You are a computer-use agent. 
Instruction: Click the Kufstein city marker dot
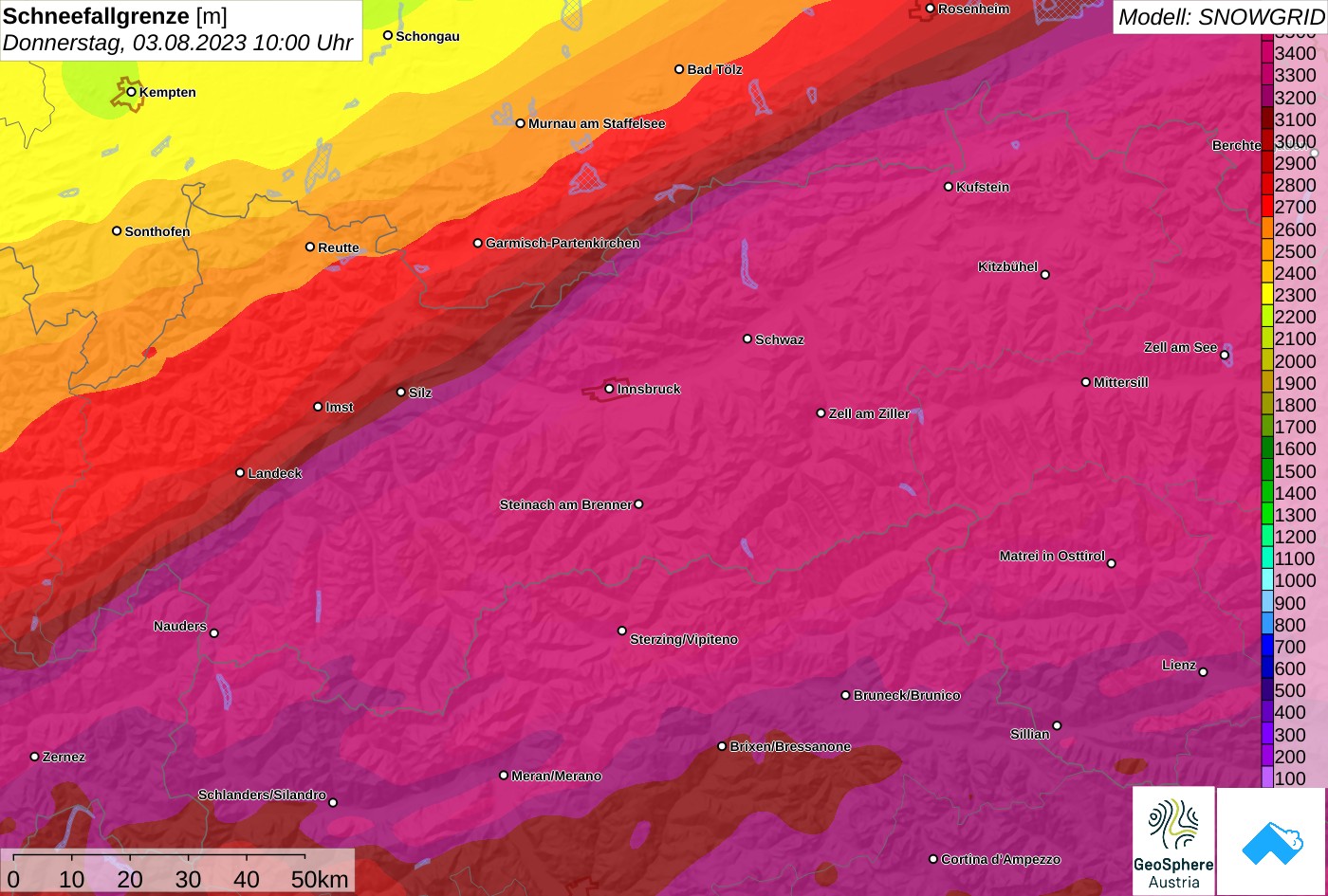click(x=949, y=187)
